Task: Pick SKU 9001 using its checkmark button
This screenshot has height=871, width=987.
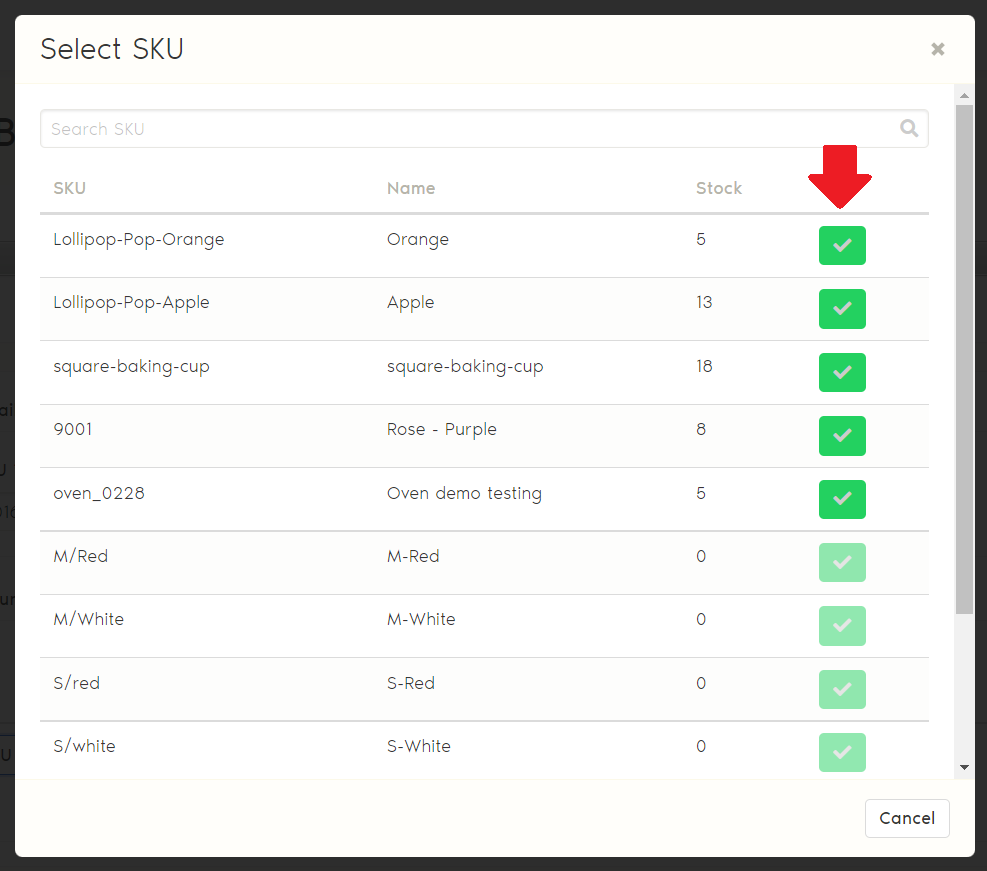Action: [842, 436]
